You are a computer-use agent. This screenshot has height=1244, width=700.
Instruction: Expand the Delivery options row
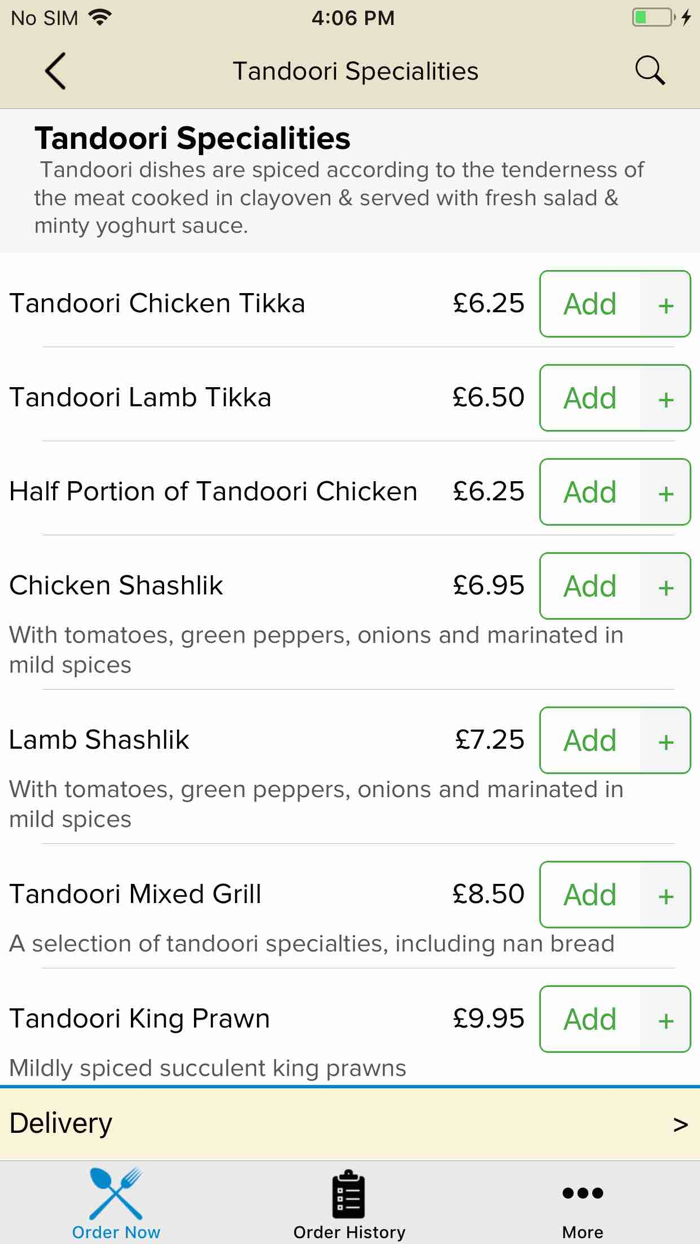[x=350, y=1123]
